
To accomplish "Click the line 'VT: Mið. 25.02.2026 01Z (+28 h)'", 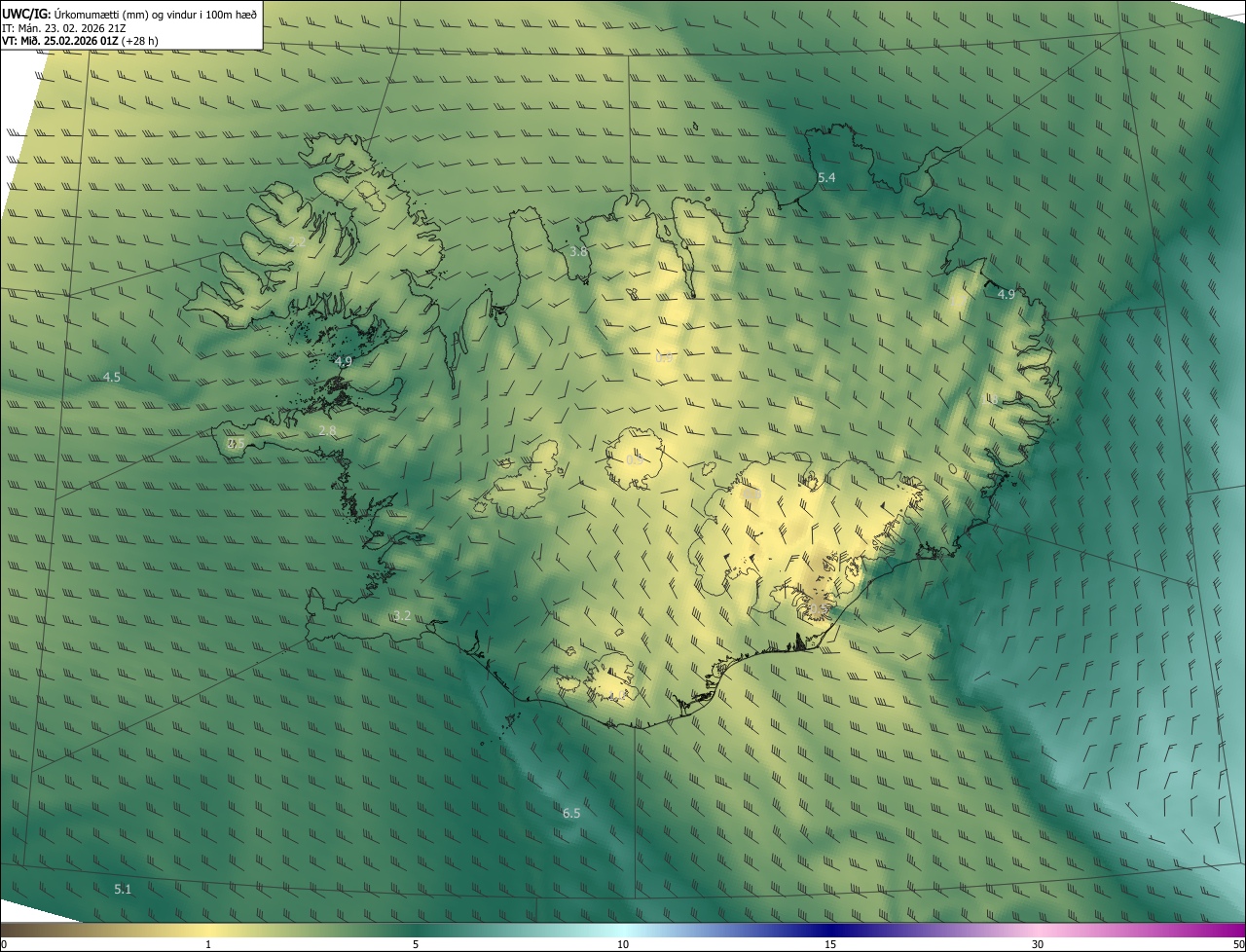I will coord(80,41).
